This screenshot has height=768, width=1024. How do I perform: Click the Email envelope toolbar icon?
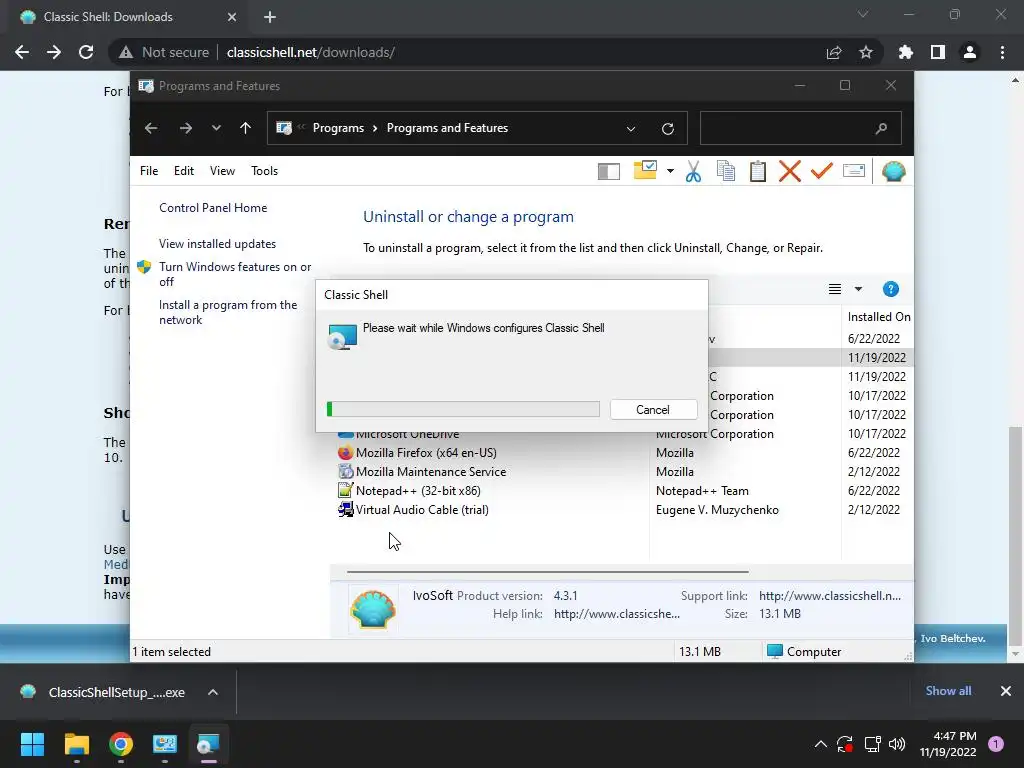tap(854, 171)
